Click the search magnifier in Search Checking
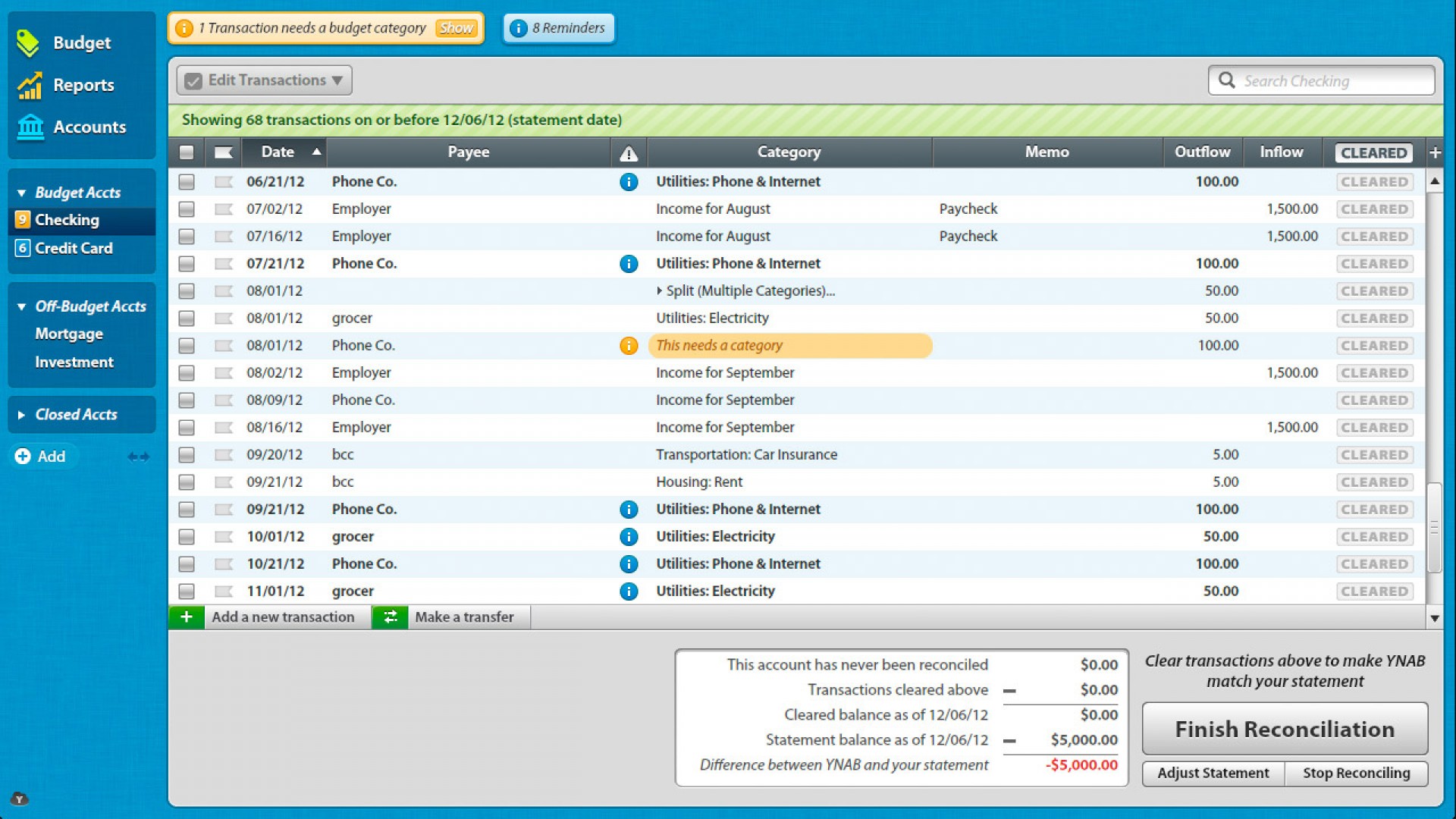This screenshot has width=1456, height=819. pyautogui.click(x=1227, y=80)
